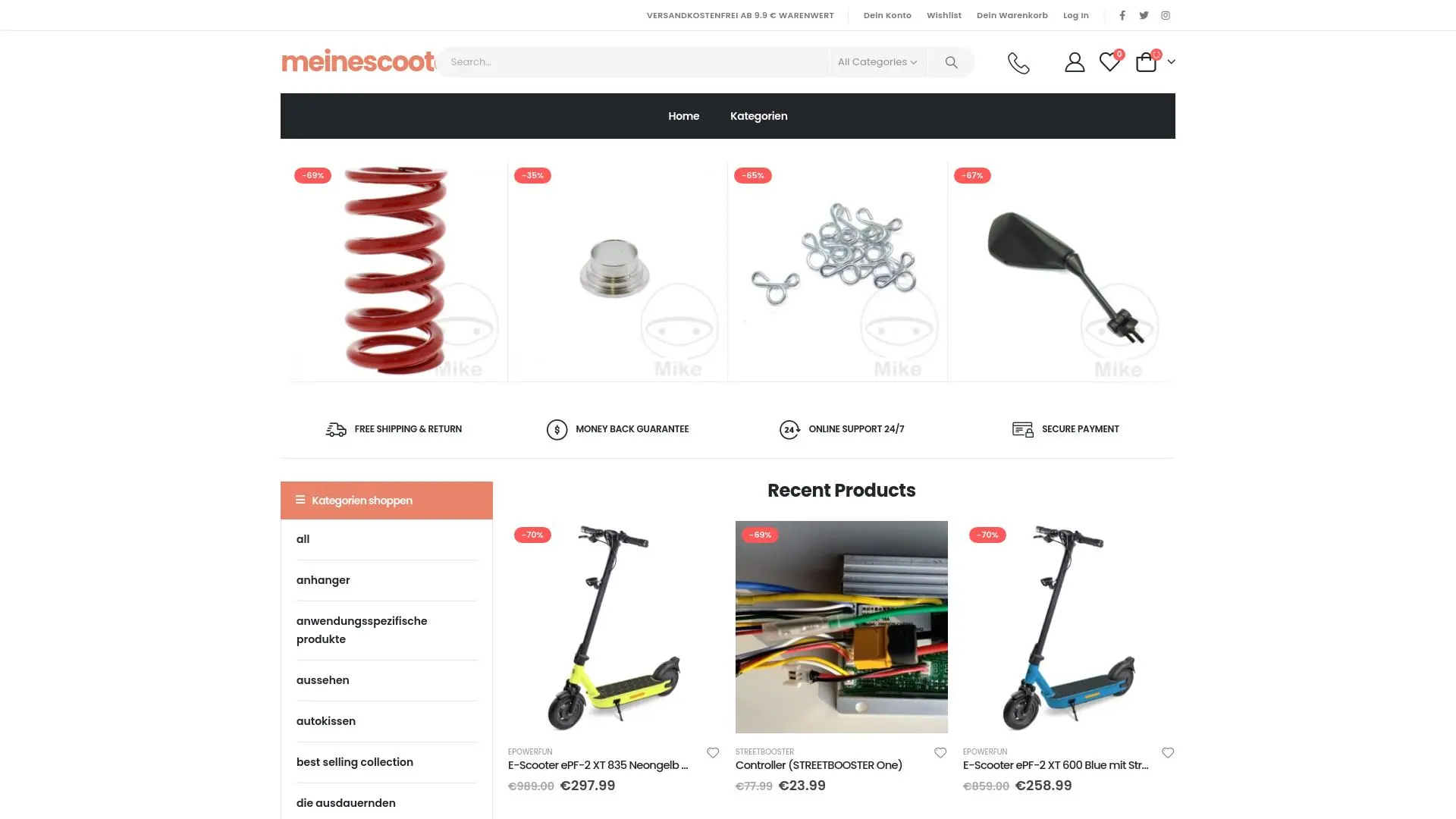Image resolution: width=1456 pixels, height=819 pixels.
Task: Add Neongelb E-Scooter to wishlist heart
Action: click(x=713, y=753)
